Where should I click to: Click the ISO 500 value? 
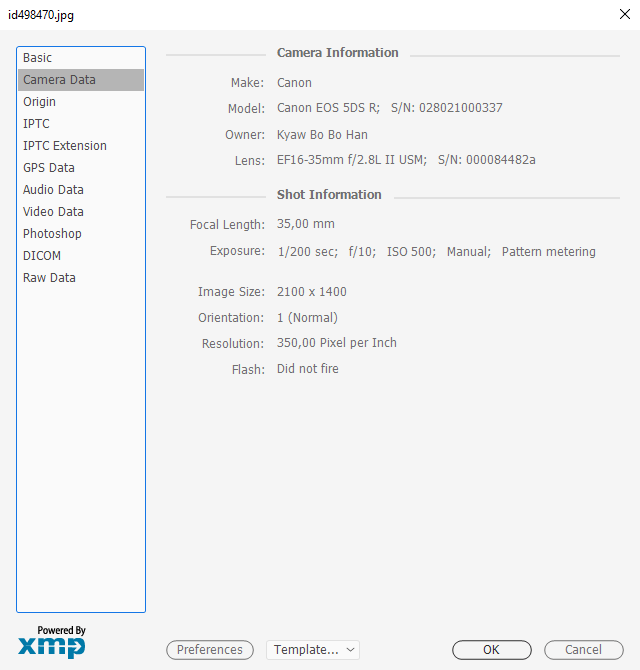(411, 252)
